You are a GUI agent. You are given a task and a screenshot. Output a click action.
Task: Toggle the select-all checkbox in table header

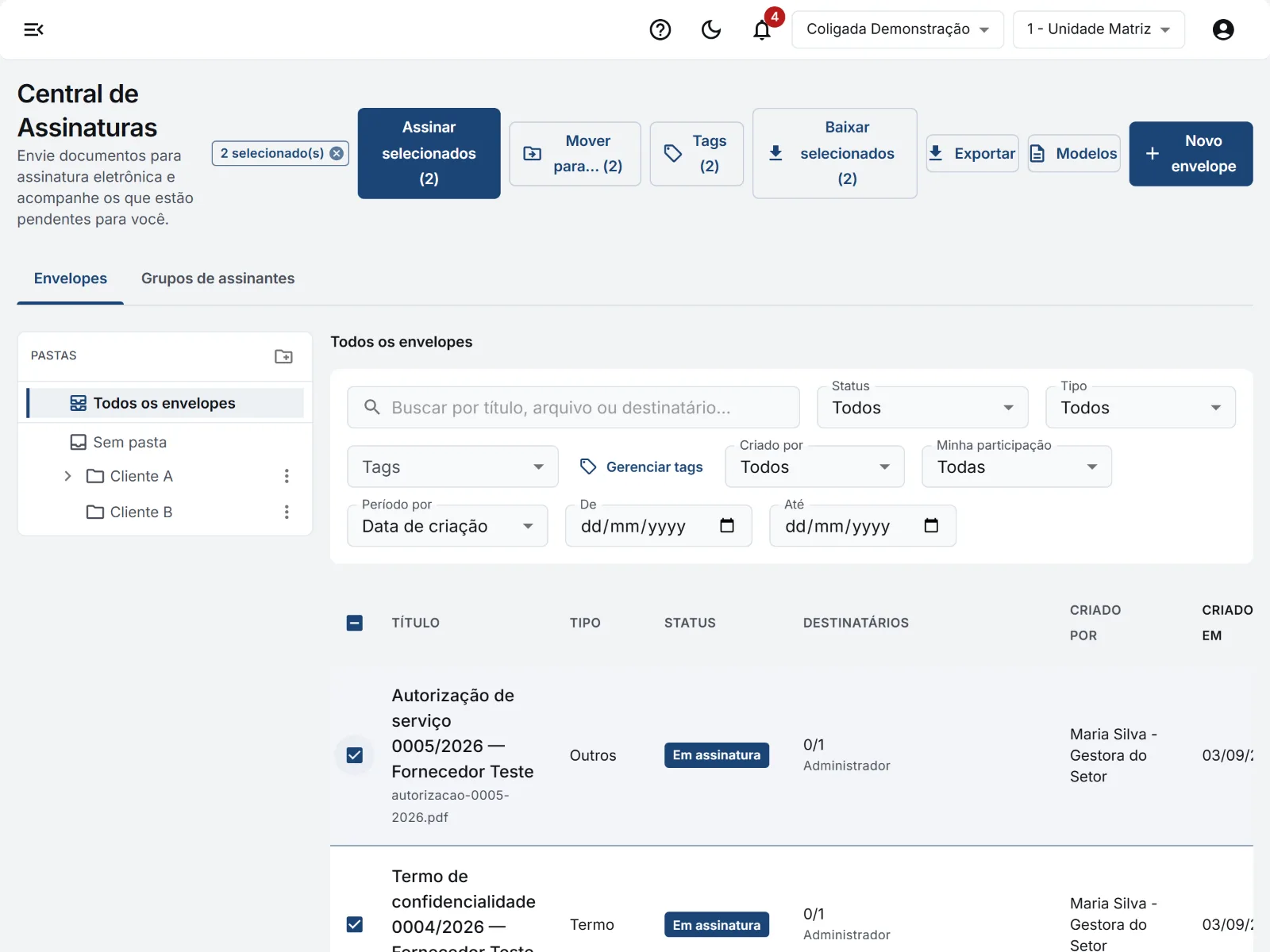tap(355, 623)
